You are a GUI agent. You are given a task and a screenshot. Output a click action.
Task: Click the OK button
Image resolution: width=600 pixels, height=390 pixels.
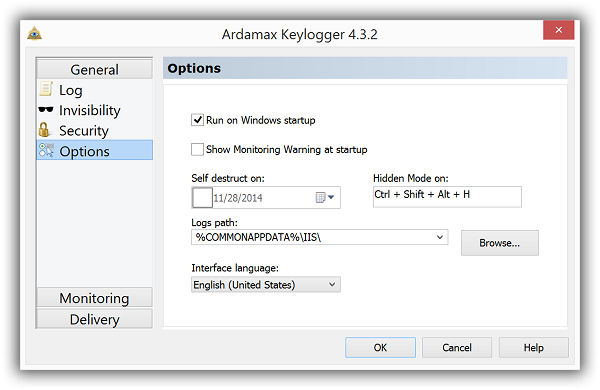[380, 348]
